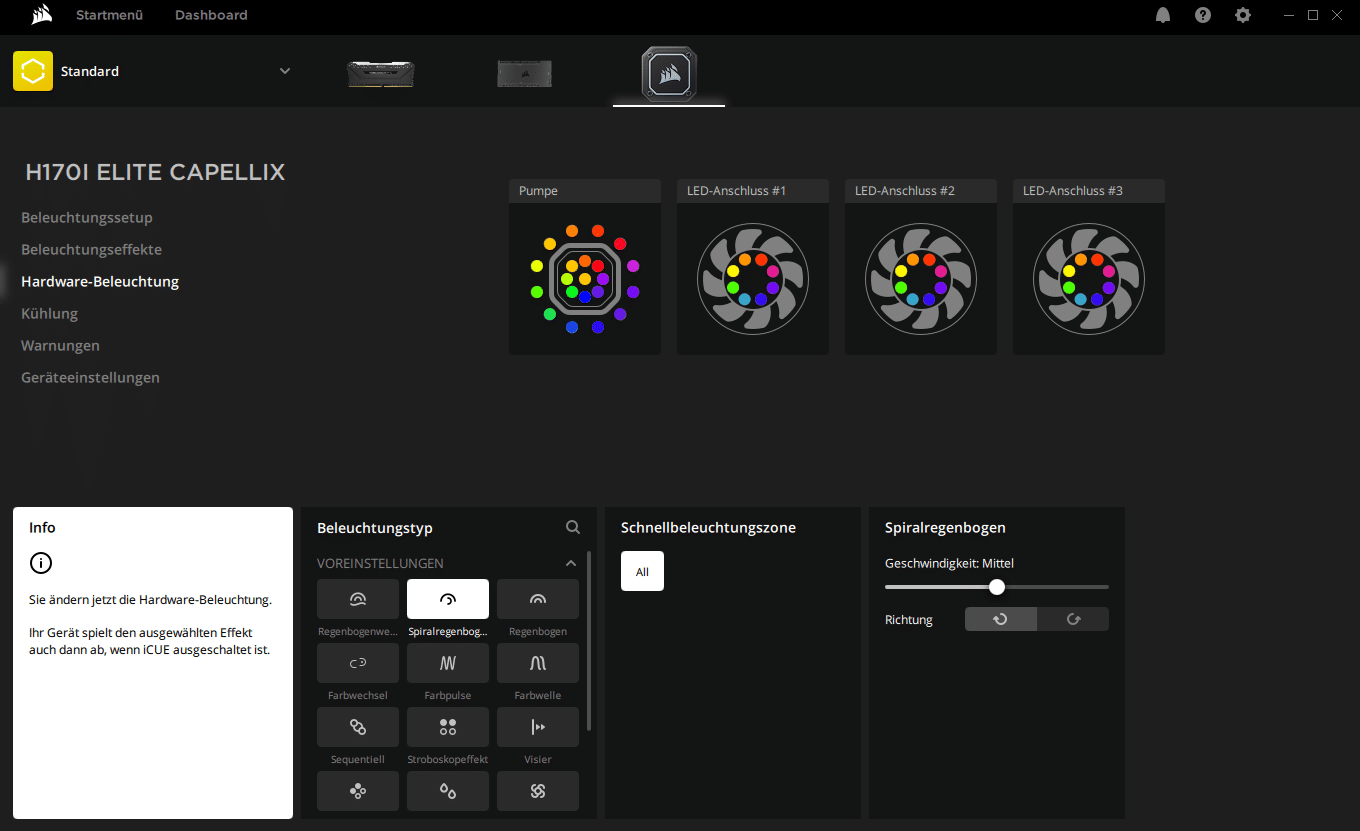Image resolution: width=1360 pixels, height=831 pixels.
Task: Open the Standard profile dropdown
Action: (x=285, y=71)
